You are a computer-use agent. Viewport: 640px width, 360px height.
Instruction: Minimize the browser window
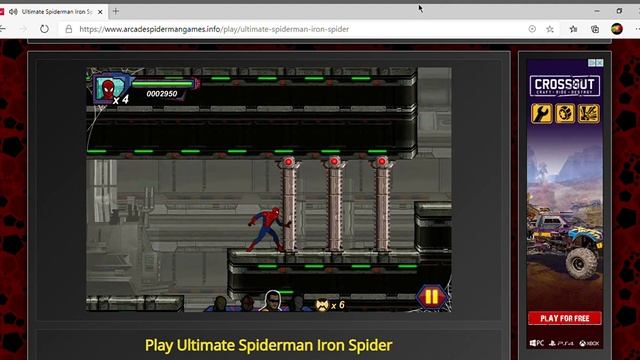point(597,11)
